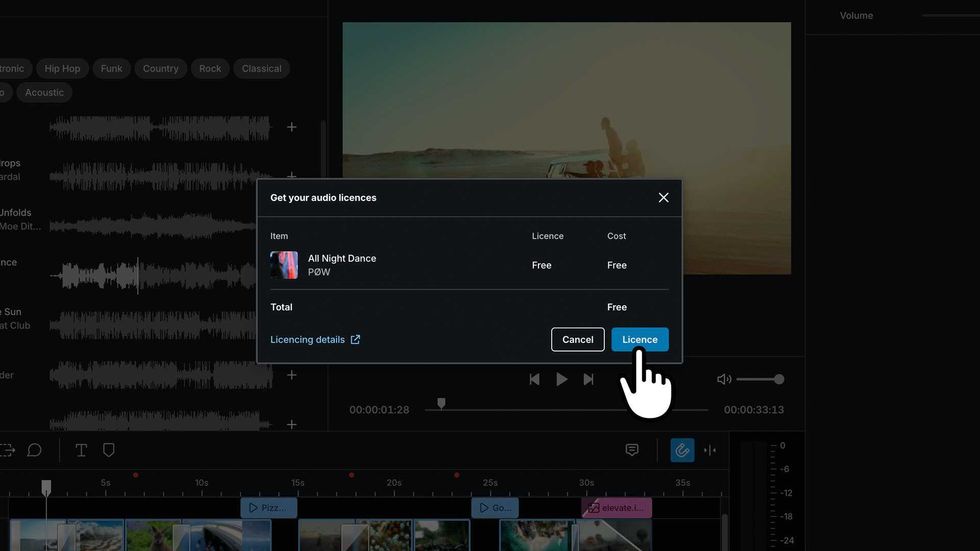Close the Get your audio licences dialog

tap(663, 198)
